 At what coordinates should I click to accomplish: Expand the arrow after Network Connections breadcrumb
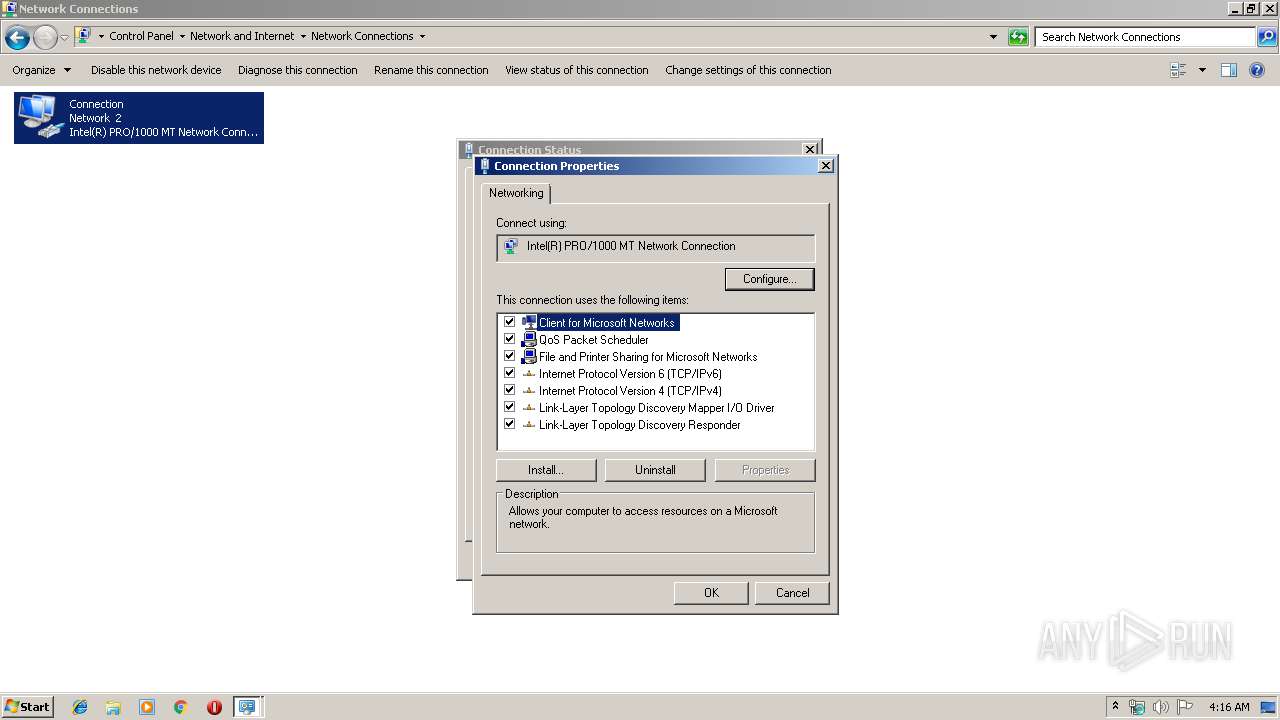(422, 36)
